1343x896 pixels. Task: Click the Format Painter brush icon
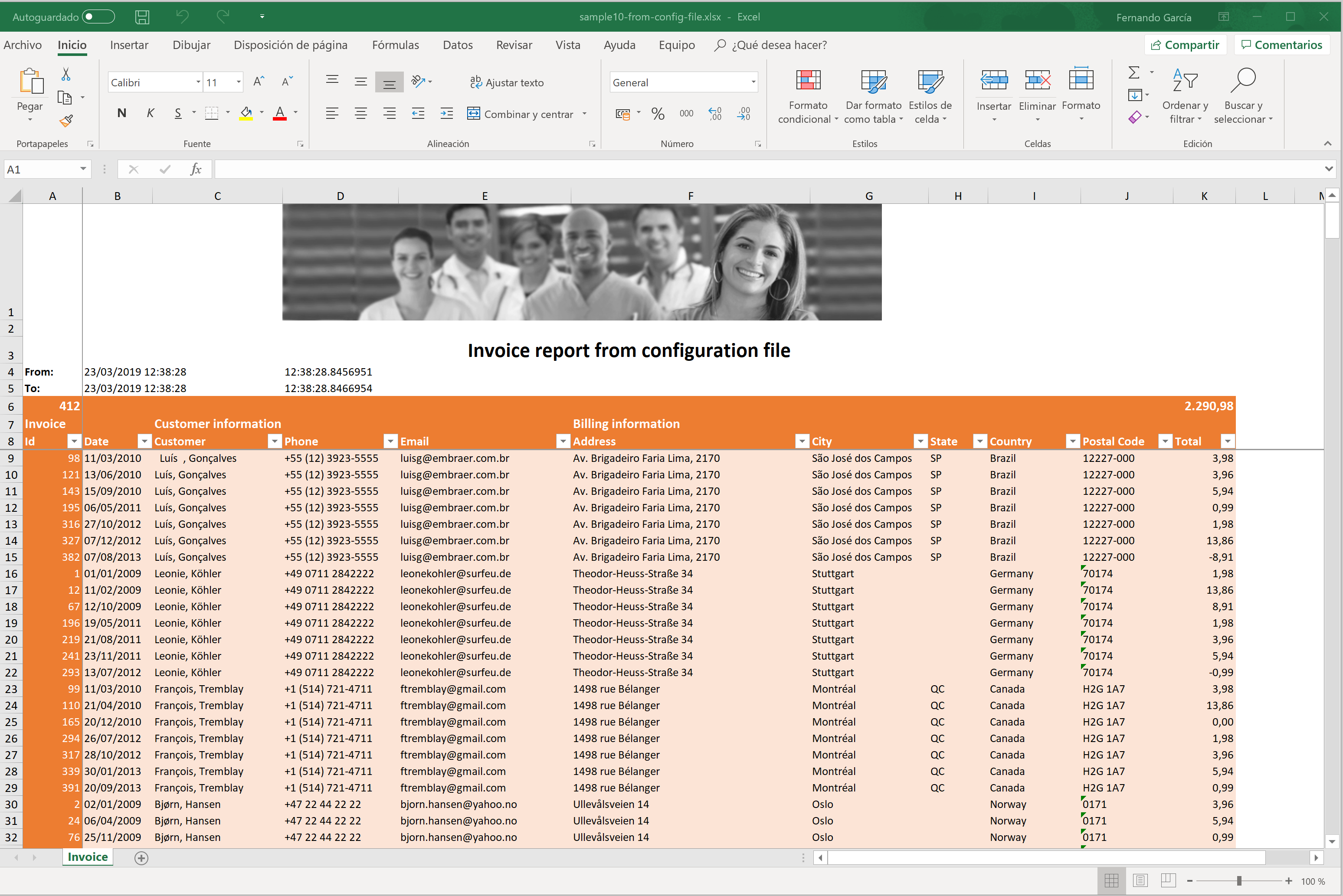tap(66, 121)
